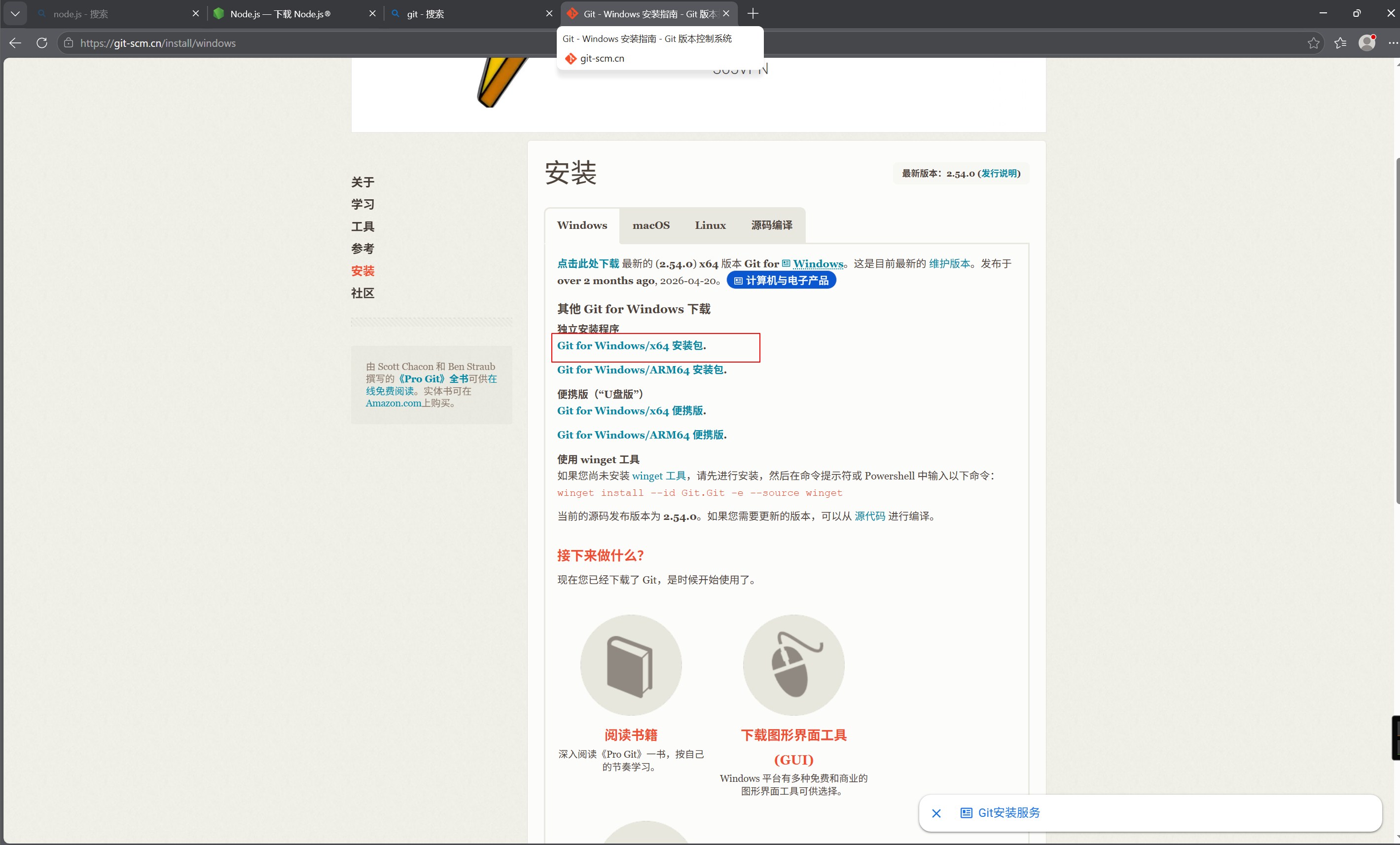Screen dimensions: 1400x845
Task: Click the mouse icon for GUI tools
Action: (794, 665)
